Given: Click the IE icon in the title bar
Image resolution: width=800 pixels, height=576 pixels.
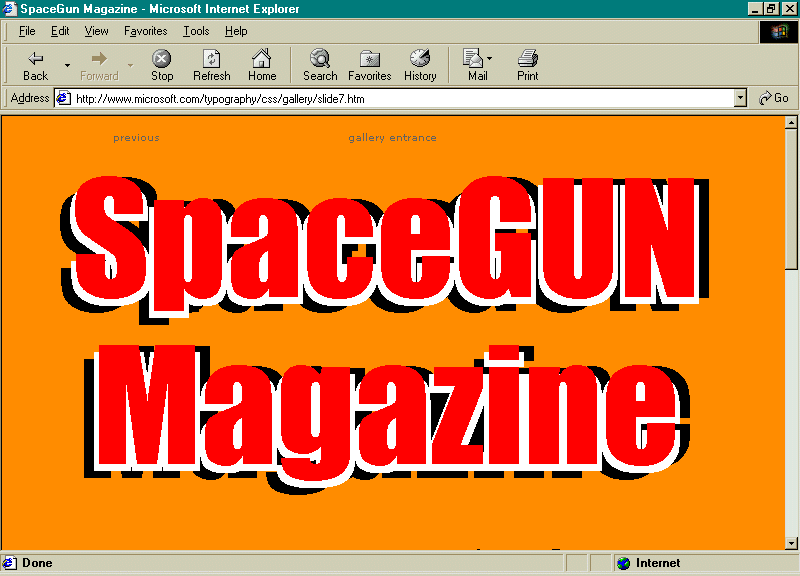Looking at the screenshot, I should point(10,9).
